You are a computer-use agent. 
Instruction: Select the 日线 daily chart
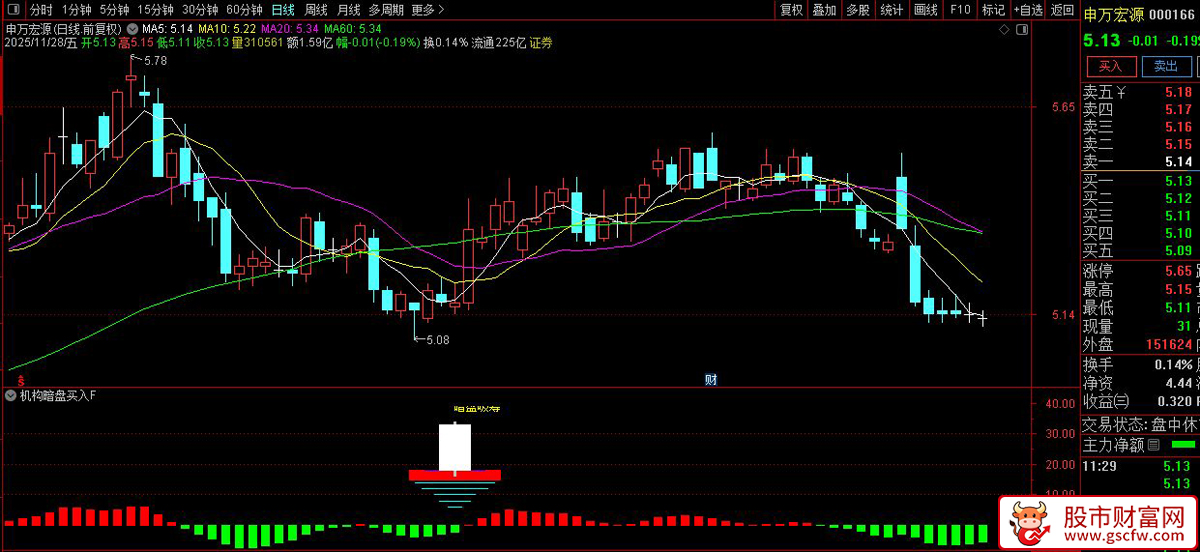(283, 10)
